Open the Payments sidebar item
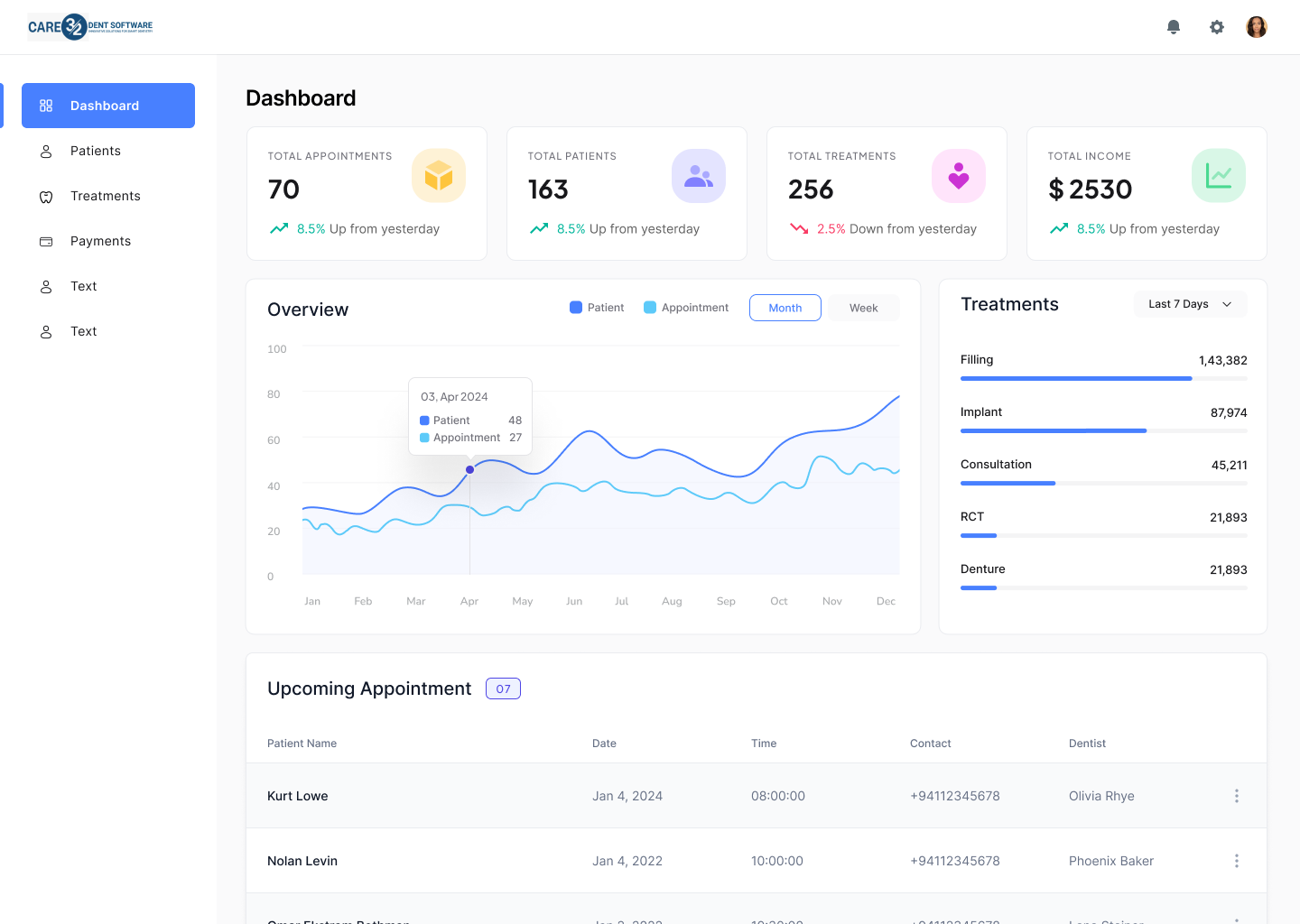Screen dimensions: 1300x924 (100, 241)
